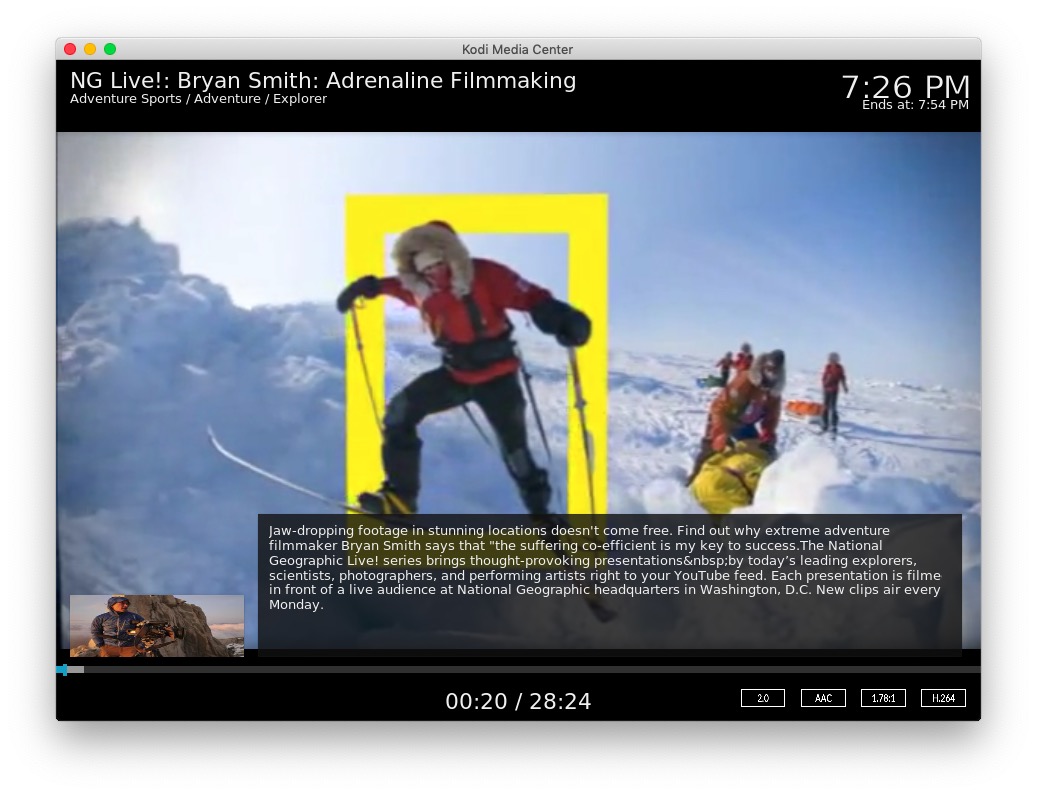Viewport: 1037px width, 795px height.
Task: Minimize the Kodi window with yellow button
Action: (90, 49)
